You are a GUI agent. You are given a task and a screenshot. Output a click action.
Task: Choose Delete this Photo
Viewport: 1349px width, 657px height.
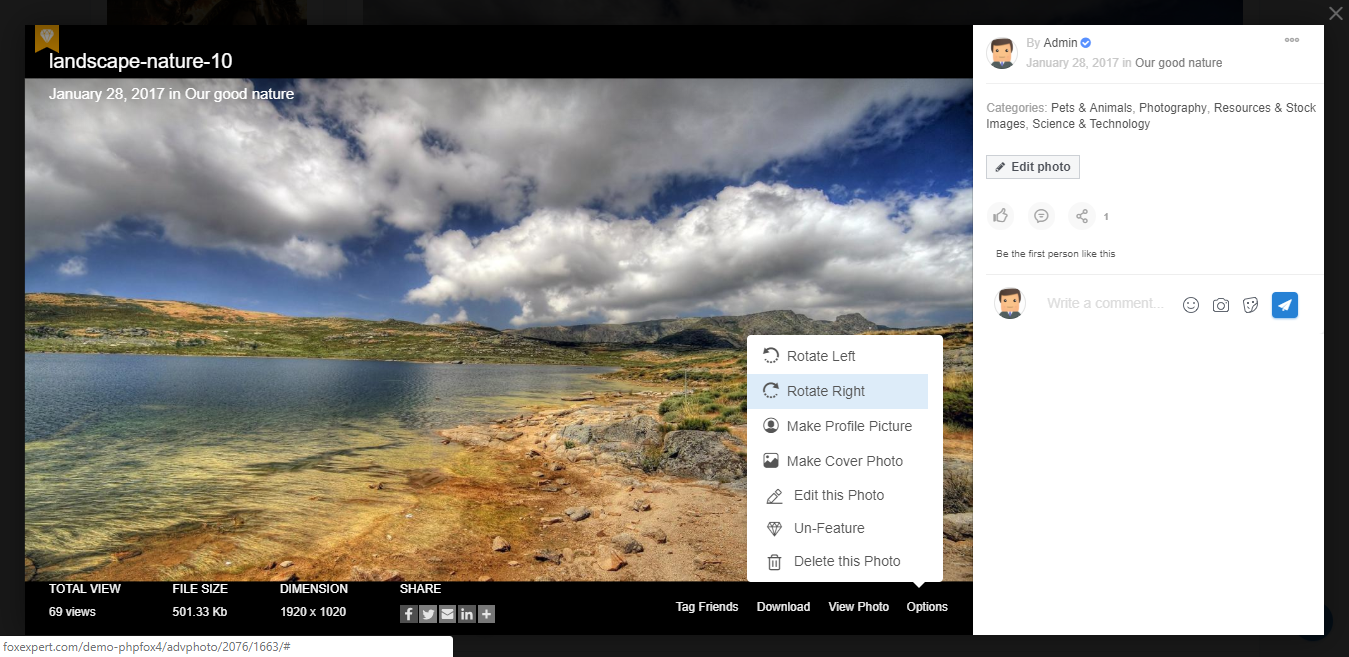(x=837, y=561)
